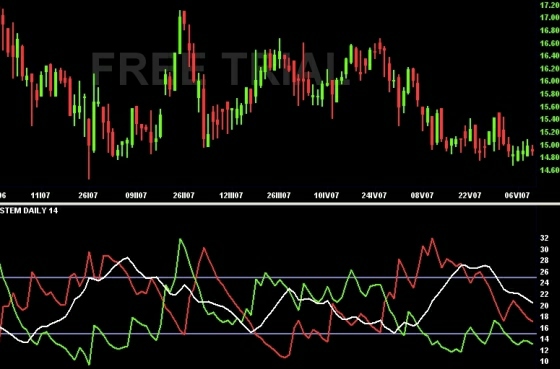Image resolution: width=560 pixels, height=369 pixels.
Task: Click the 18 indicator scale value
Action: (x=544, y=316)
